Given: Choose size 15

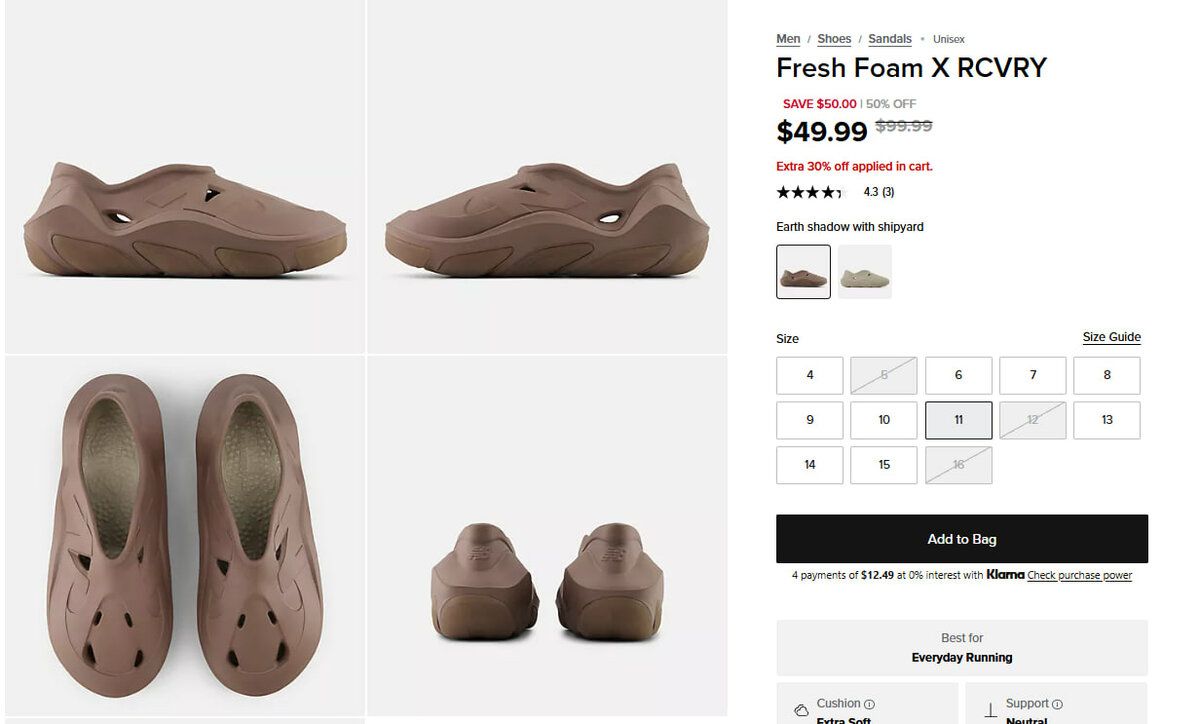Looking at the screenshot, I should [884, 465].
